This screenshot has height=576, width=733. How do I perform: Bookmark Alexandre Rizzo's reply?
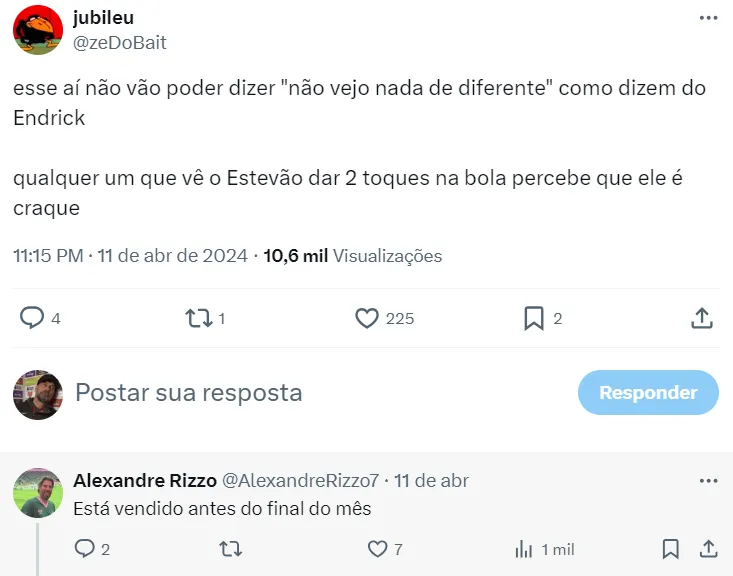pyautogui.click(x=671, y=549)
